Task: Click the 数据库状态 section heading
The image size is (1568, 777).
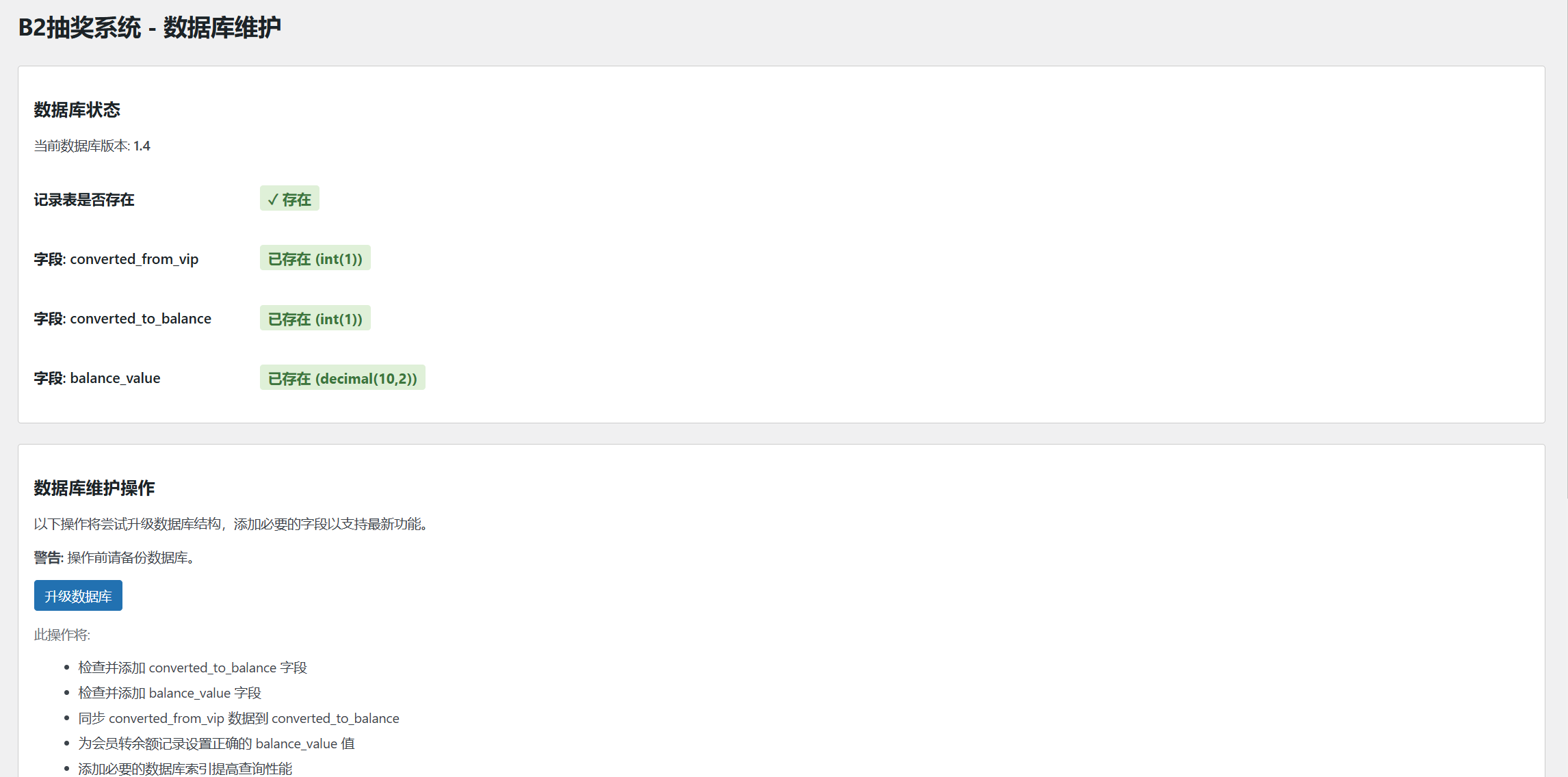Action: 77,109
